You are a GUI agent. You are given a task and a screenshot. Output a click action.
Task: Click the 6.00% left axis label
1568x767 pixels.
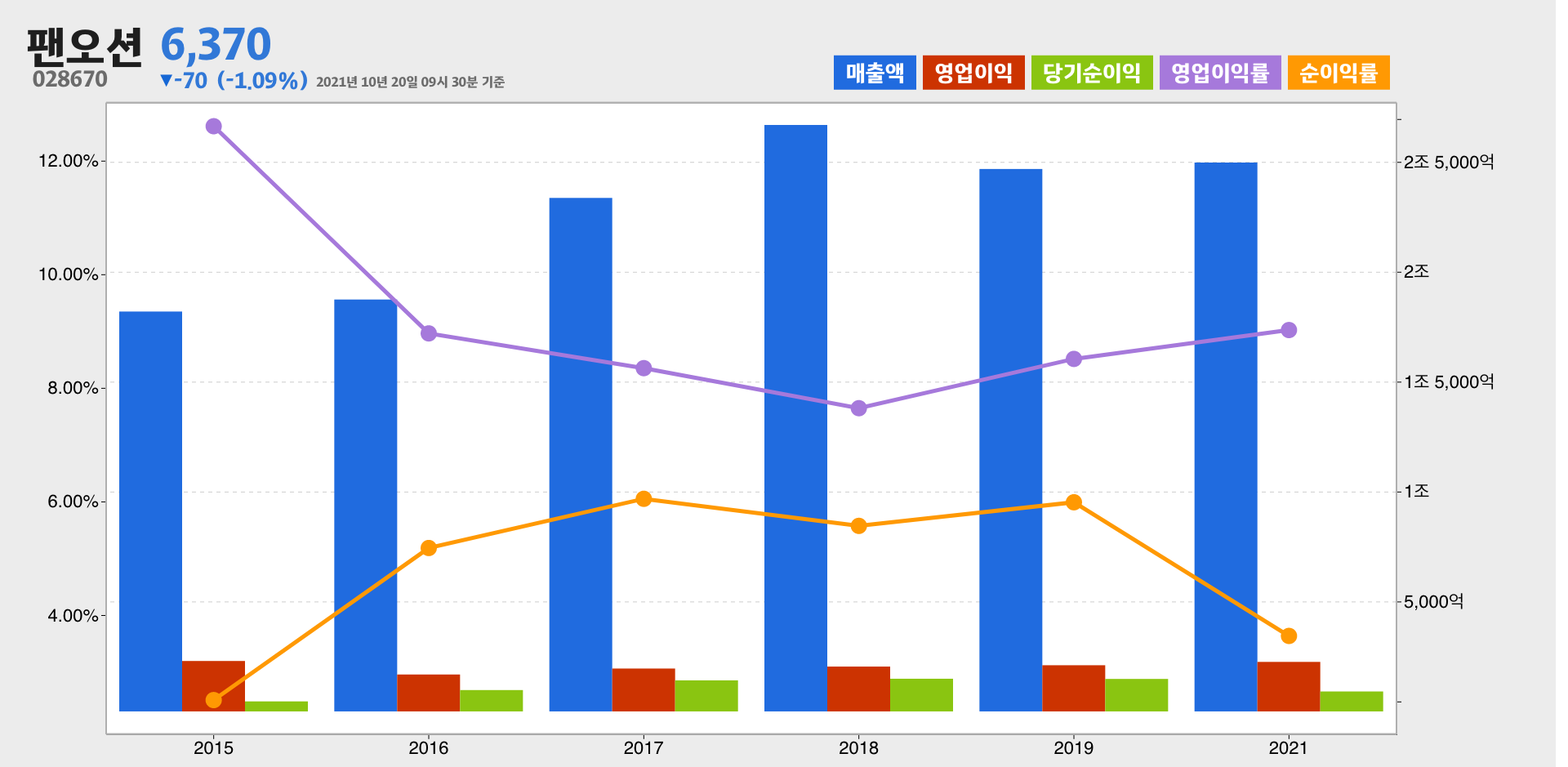pos(73,502)
